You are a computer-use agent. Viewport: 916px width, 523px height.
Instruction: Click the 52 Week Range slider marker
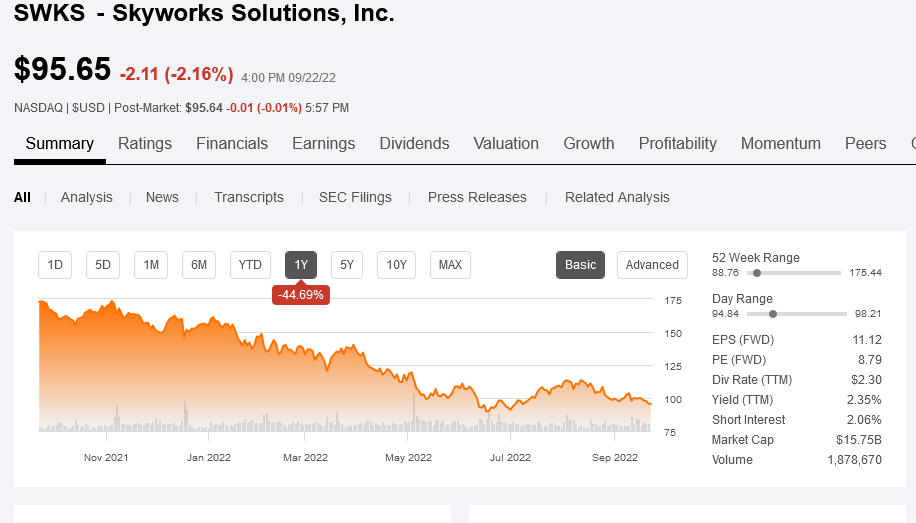pos(757,273)
